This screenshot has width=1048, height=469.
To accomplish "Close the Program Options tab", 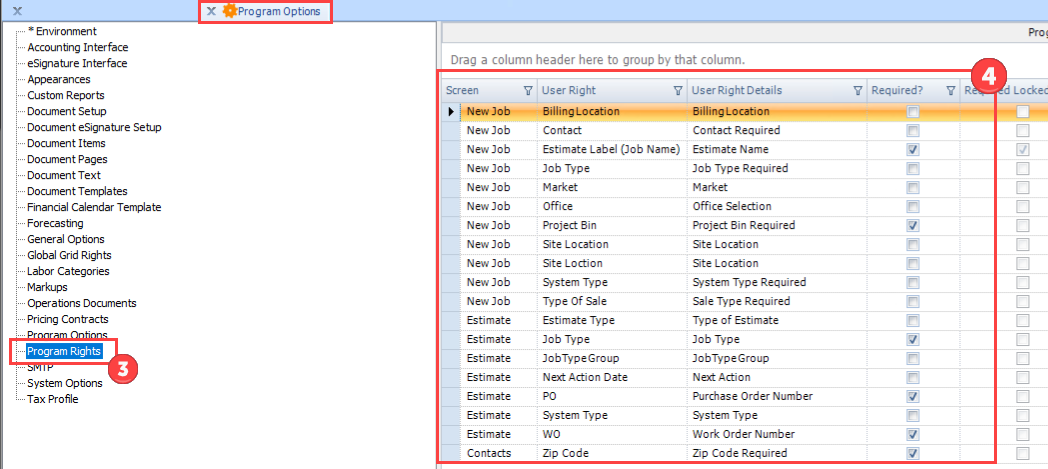I will click(x=211, y=11).
